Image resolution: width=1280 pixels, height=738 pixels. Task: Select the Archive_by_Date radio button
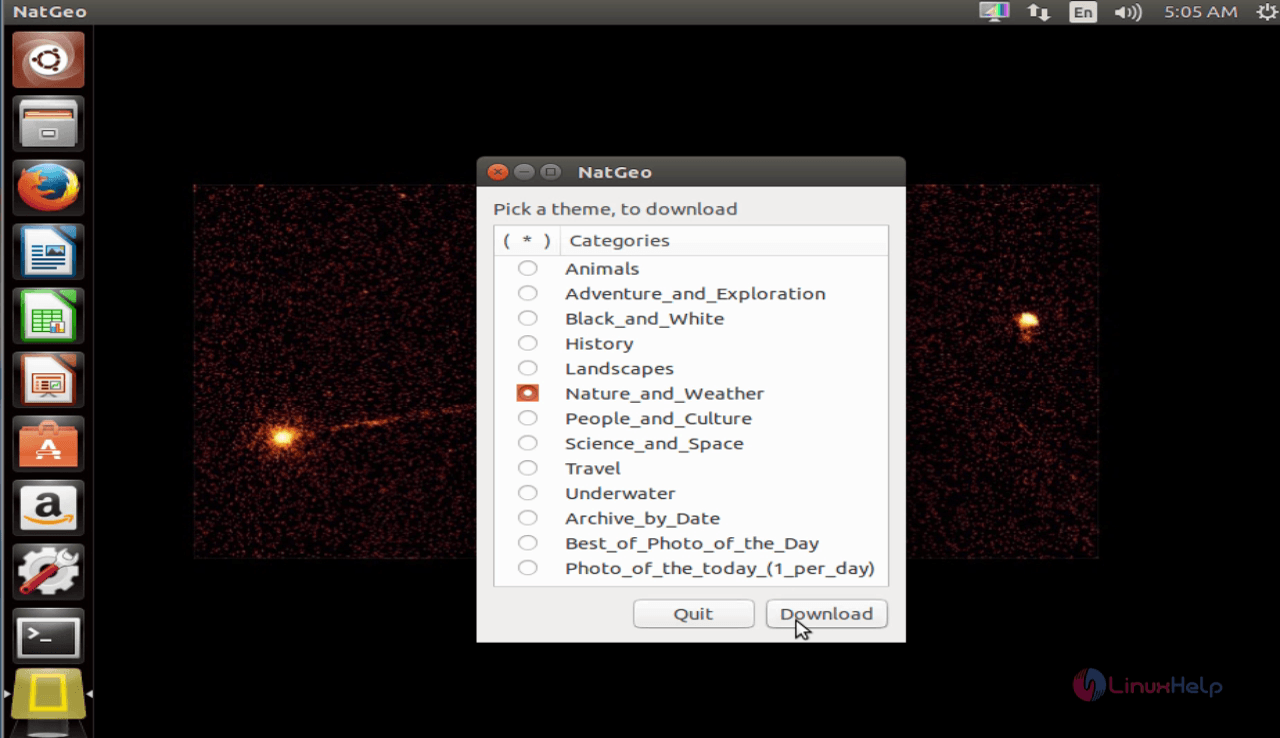tap(527, 518)
